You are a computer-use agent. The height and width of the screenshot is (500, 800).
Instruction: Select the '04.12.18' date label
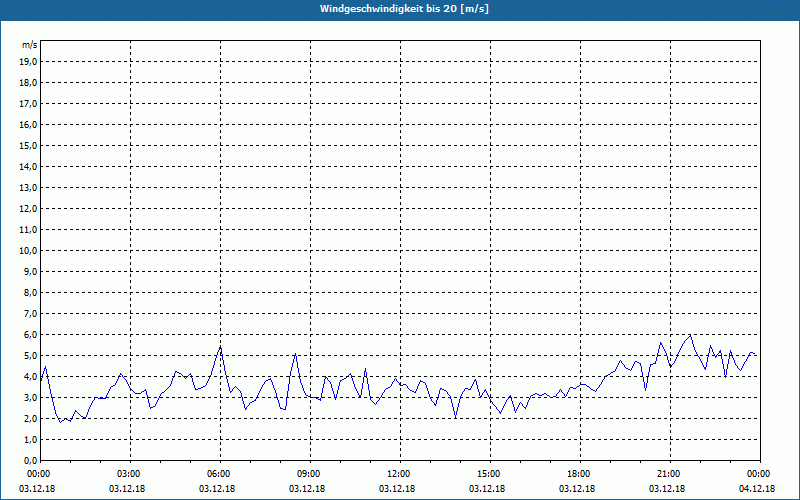point(757,489)
